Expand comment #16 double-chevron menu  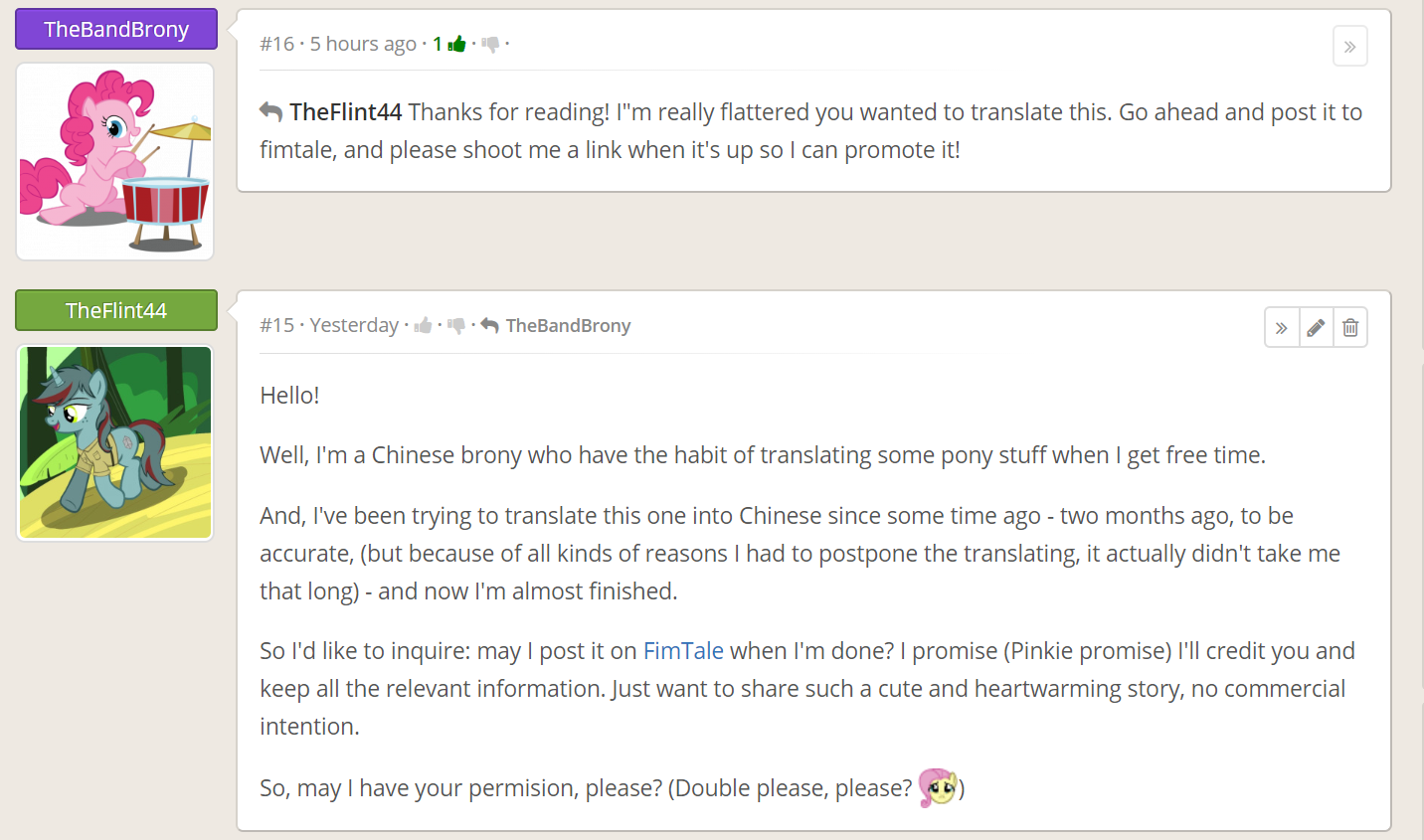point(1349,46)
